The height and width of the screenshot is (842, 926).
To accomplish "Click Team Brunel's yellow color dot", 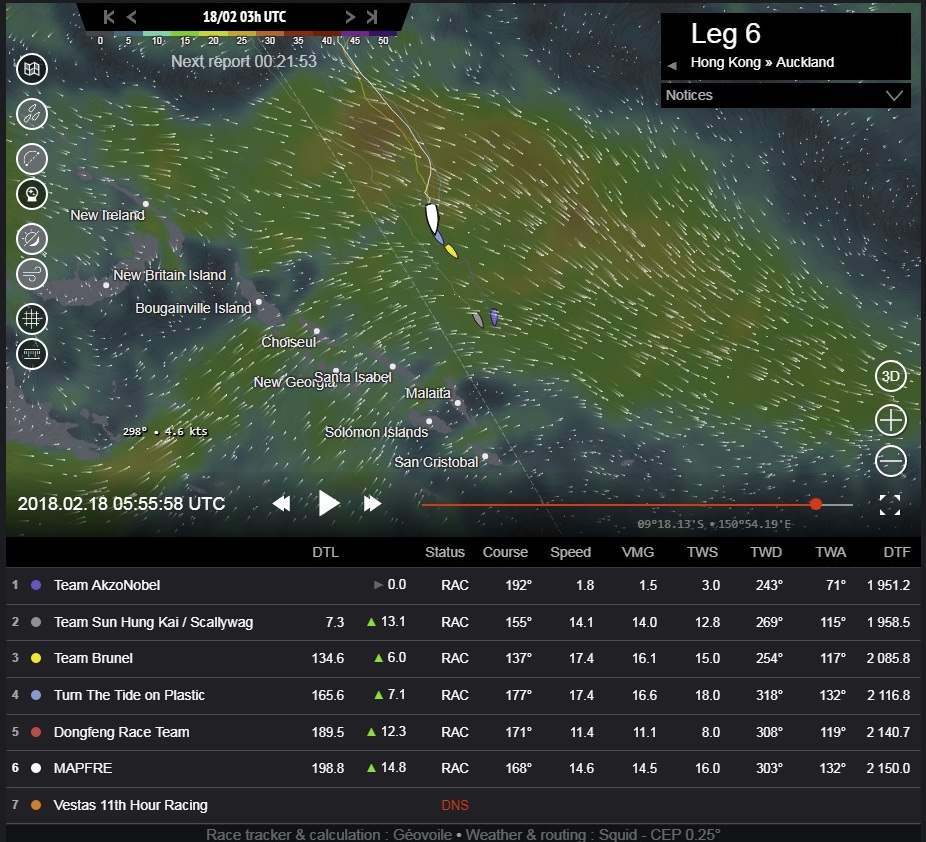I will click(36, 658).
